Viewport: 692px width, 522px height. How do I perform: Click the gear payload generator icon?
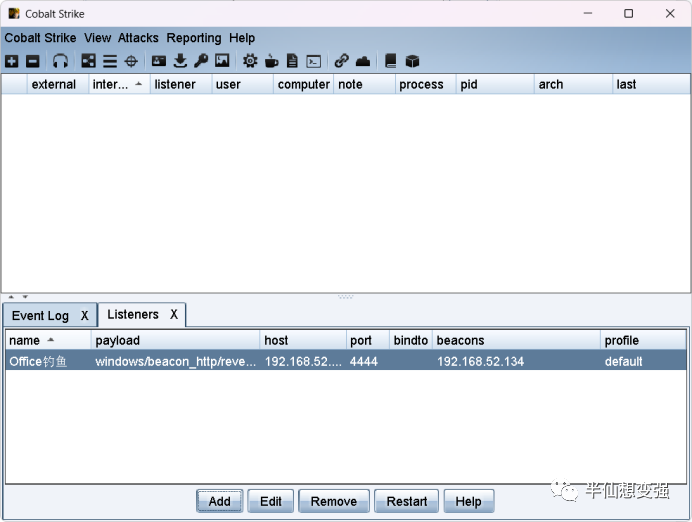[250, 61]
